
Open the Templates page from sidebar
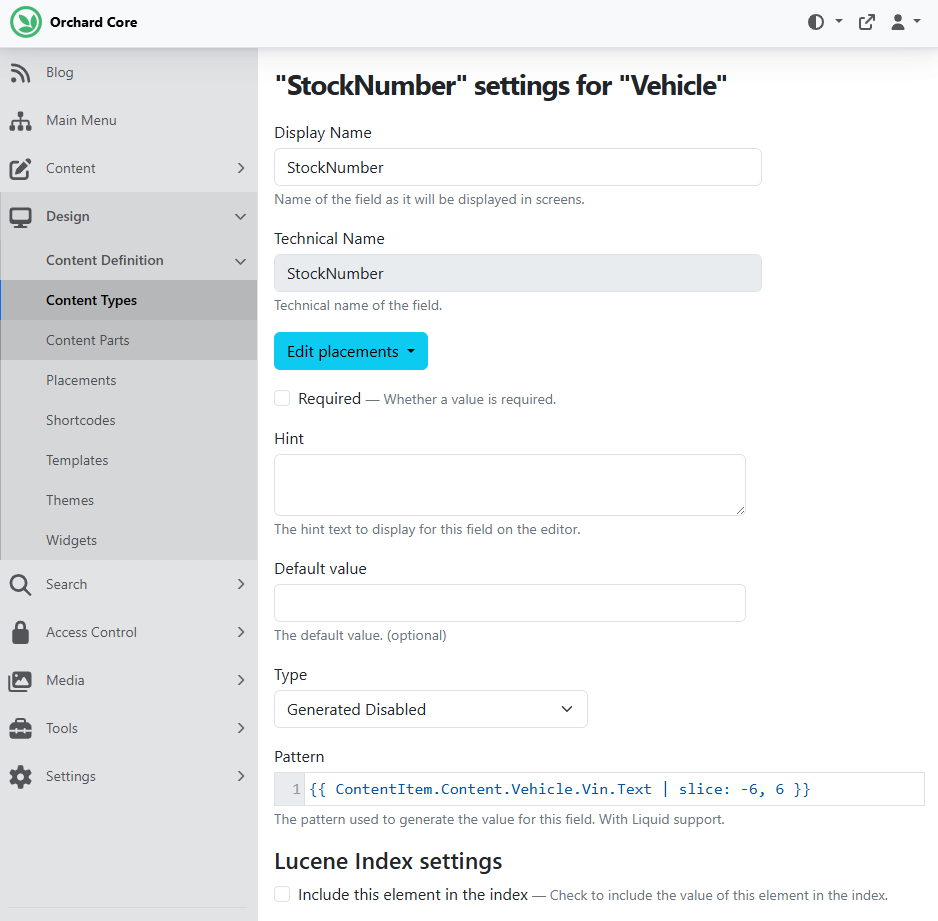77,460
